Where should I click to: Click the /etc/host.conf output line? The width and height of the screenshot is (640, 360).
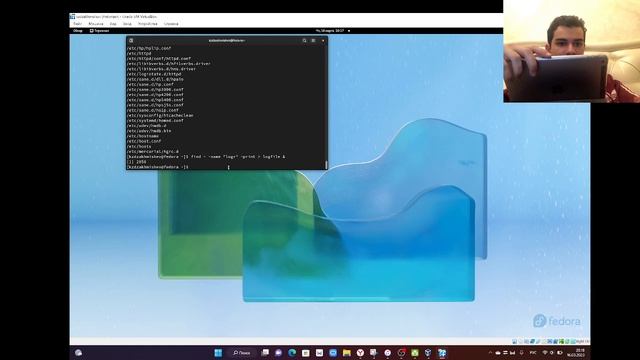pyautogui.click(x=144, y=141)
